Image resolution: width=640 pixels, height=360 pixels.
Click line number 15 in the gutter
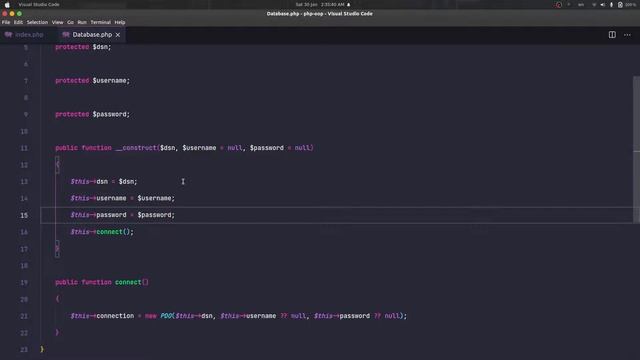click(x=24, y=215)
